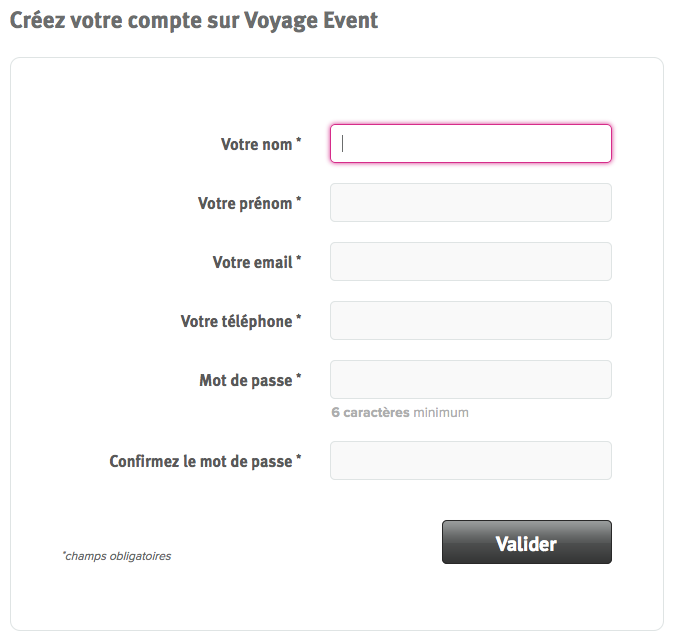Click into the Votre prénom text box

(x=471, y=202)
